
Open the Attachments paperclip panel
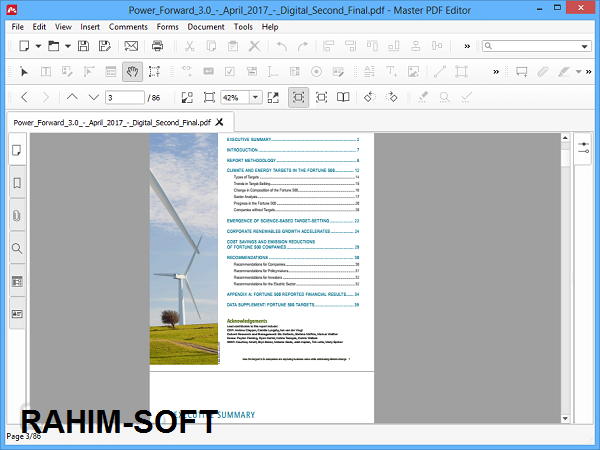tap(16, 216)
